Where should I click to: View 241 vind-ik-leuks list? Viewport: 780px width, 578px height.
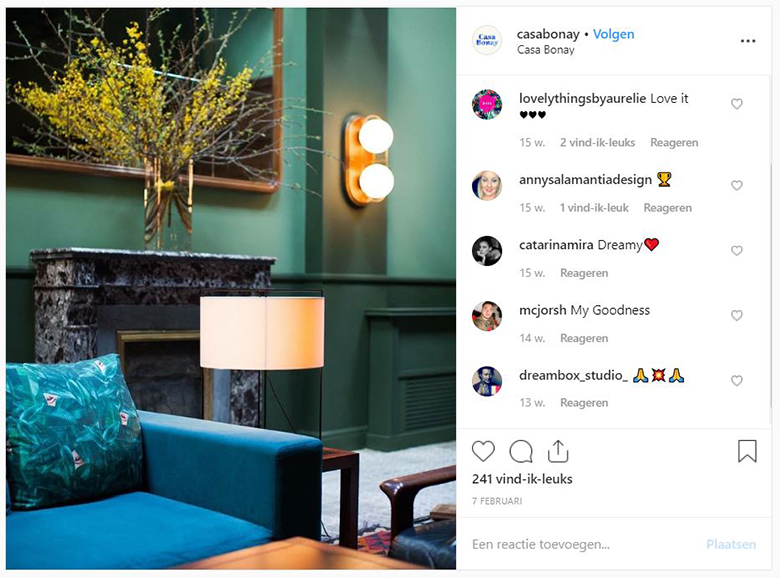522,479
